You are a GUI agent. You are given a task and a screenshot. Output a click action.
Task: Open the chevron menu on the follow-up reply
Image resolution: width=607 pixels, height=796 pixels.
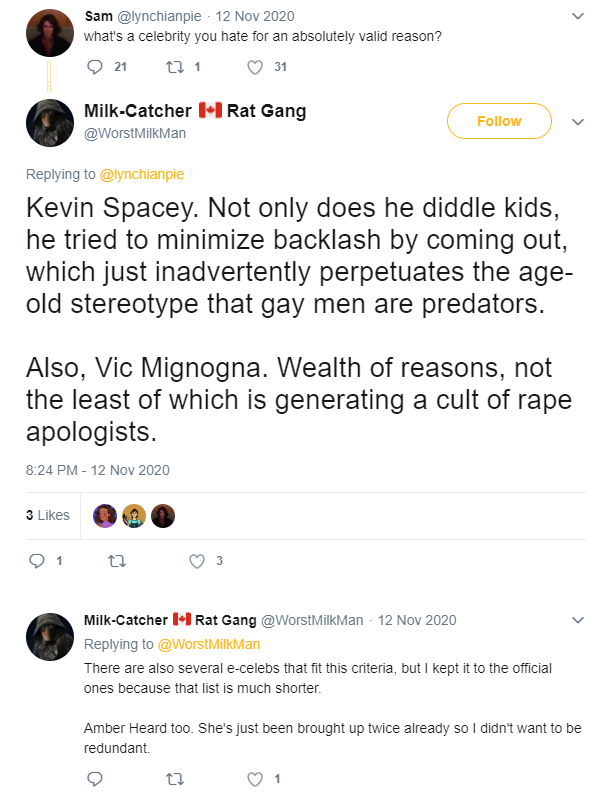click(x=578, y=620)
